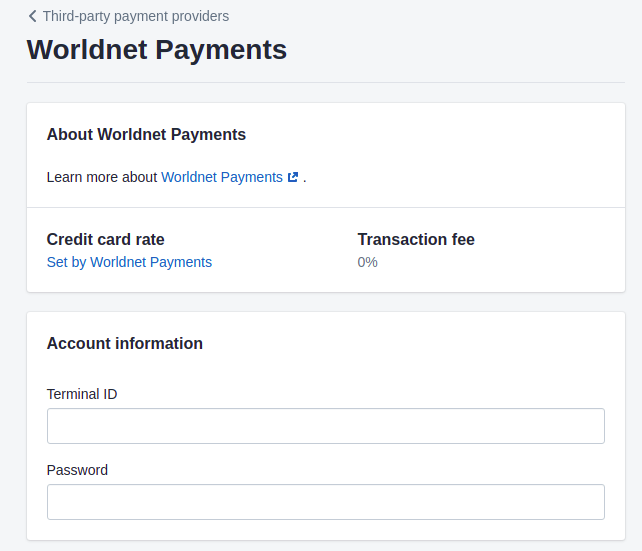The image size is (642, 551).
Task: Click the Transaction fee label
Action: (416, 239)
